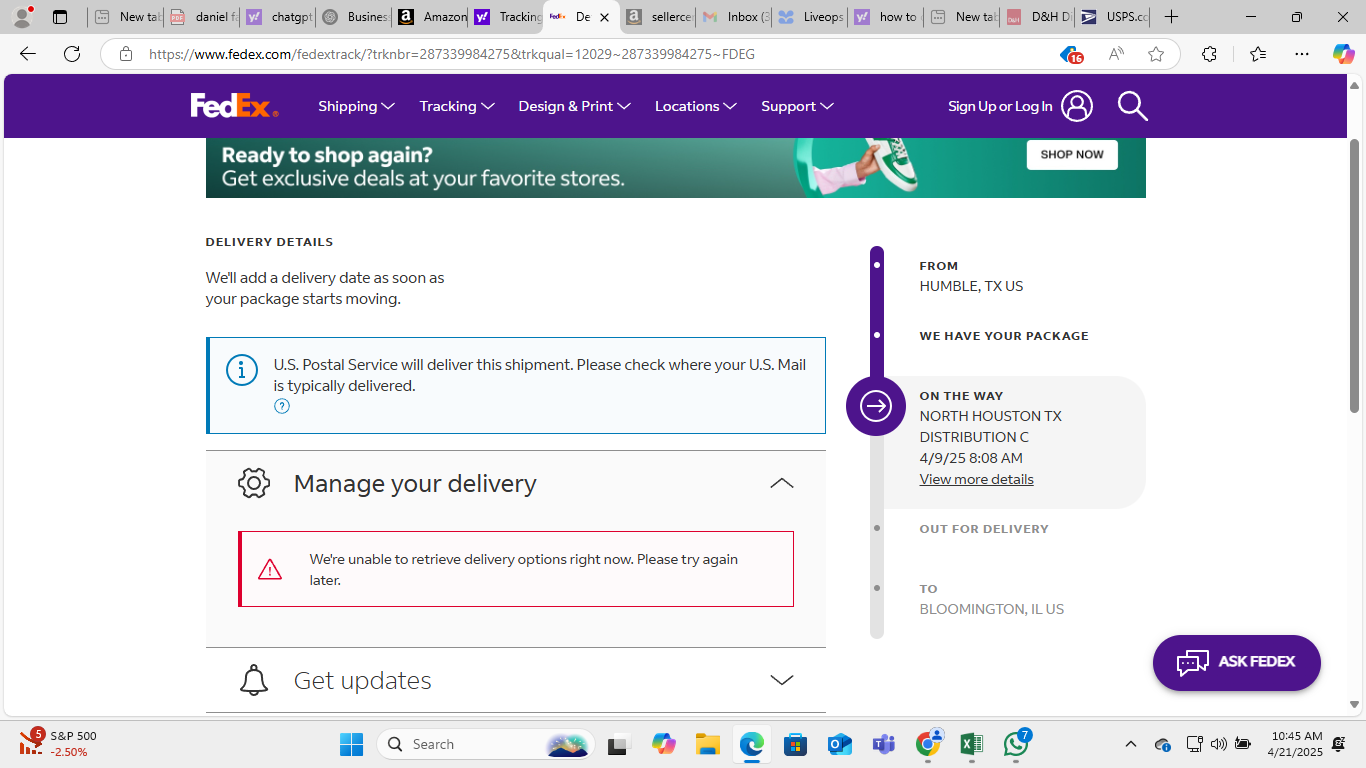Click the Windows taskbar Search box

486,744
